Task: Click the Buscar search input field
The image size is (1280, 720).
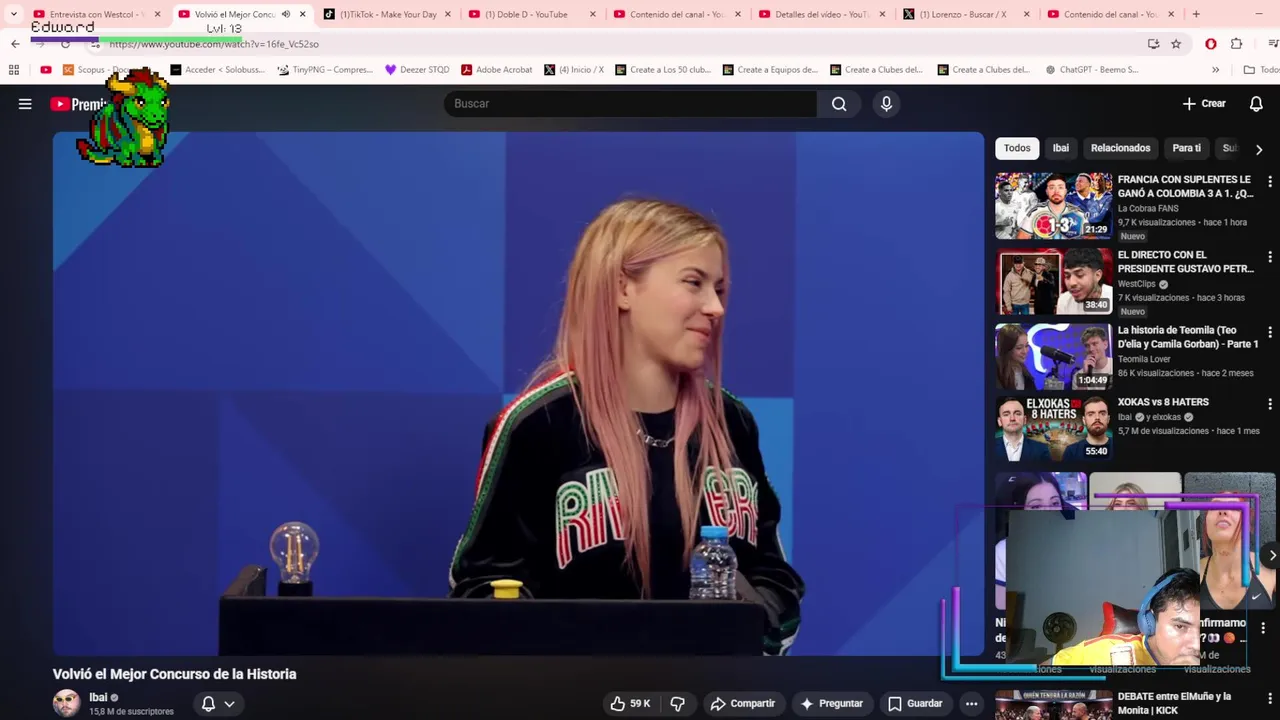Action: 630,104
